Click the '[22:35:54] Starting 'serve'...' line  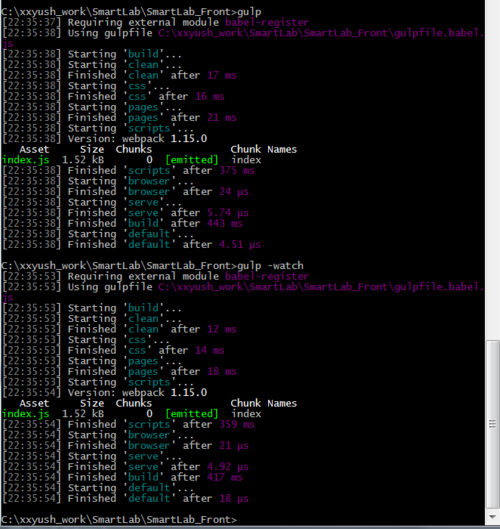92,456
